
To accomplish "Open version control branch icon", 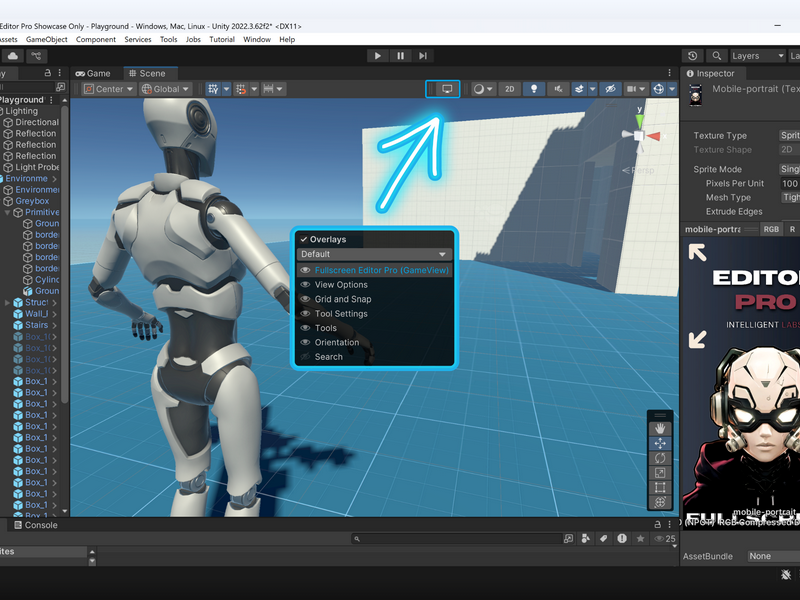I will pyautogui.click(x=36, y=56).
